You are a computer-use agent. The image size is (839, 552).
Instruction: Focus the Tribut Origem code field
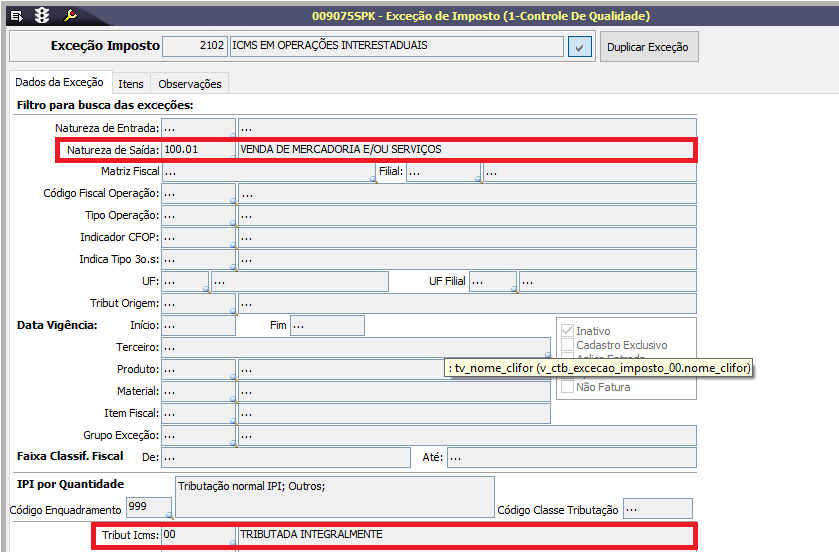[x=198, y=303]
